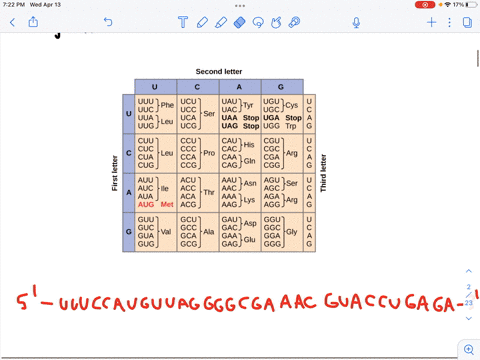Select the Shapes tool
480x360 pixels.
coord(276,22)
